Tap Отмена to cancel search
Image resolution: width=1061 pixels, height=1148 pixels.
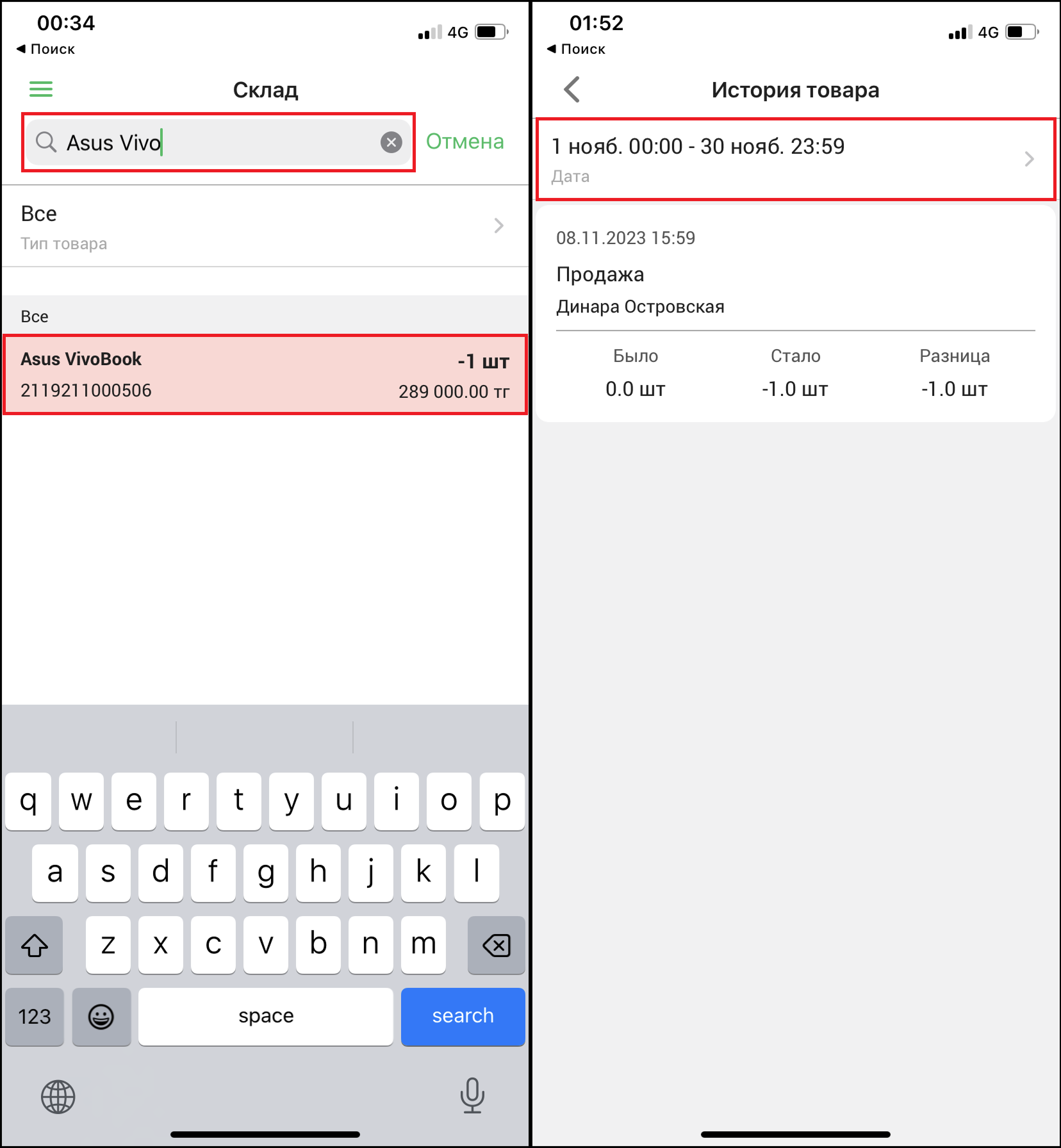point(465,142)
